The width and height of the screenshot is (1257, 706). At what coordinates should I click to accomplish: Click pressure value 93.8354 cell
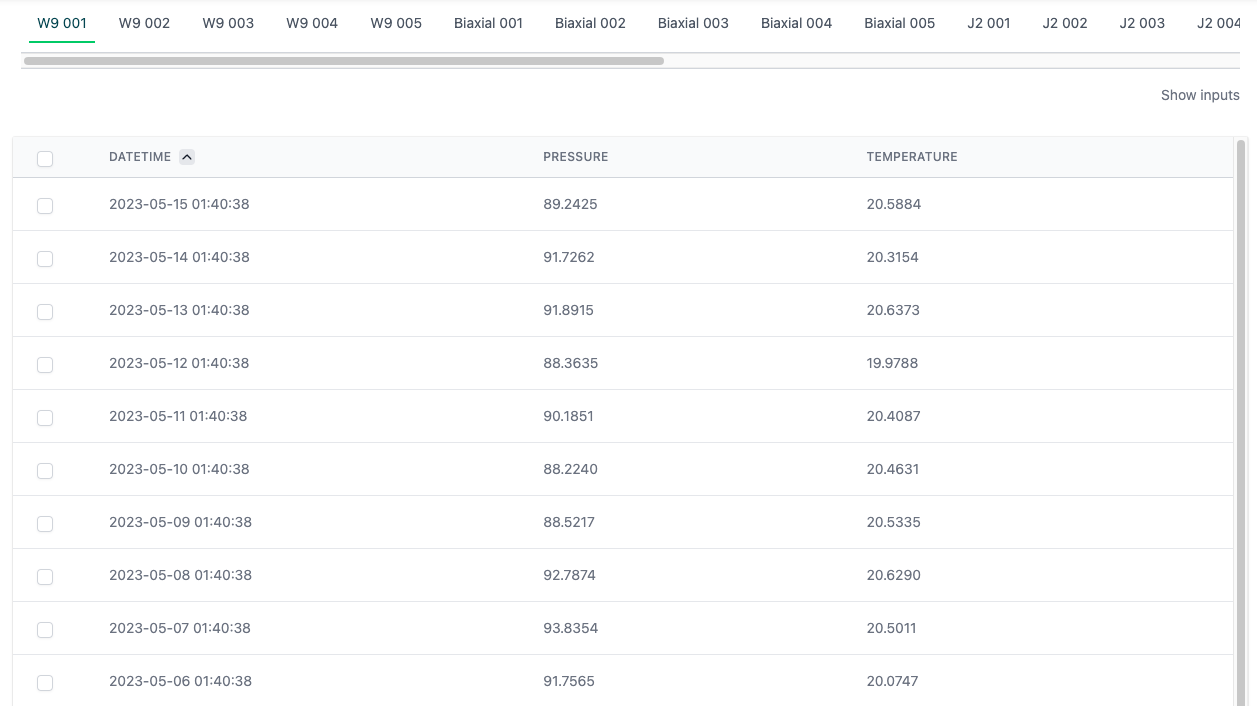pyautogui.click(x=570, y=628)
